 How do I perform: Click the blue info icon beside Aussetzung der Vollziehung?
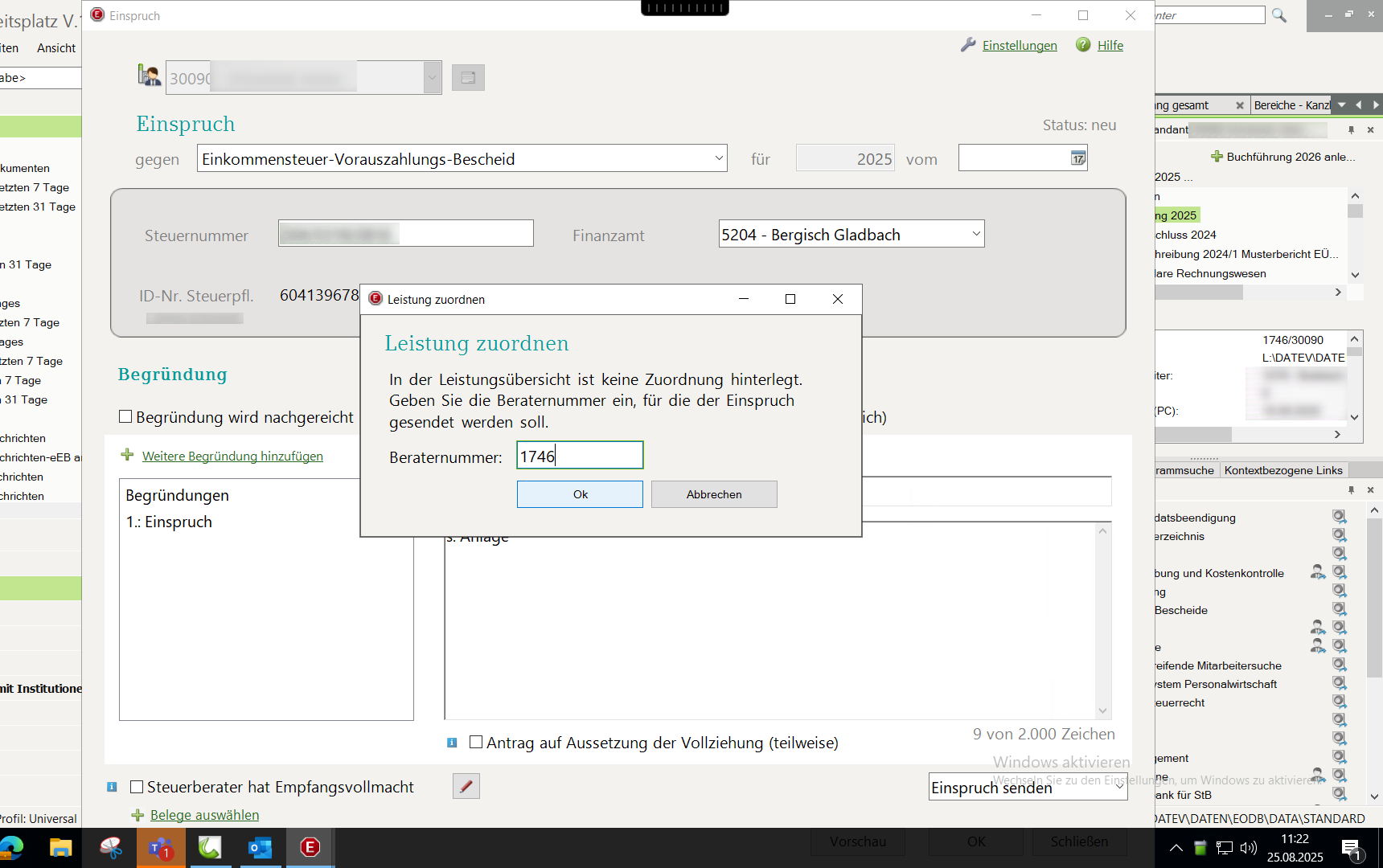tap(452, 743)
